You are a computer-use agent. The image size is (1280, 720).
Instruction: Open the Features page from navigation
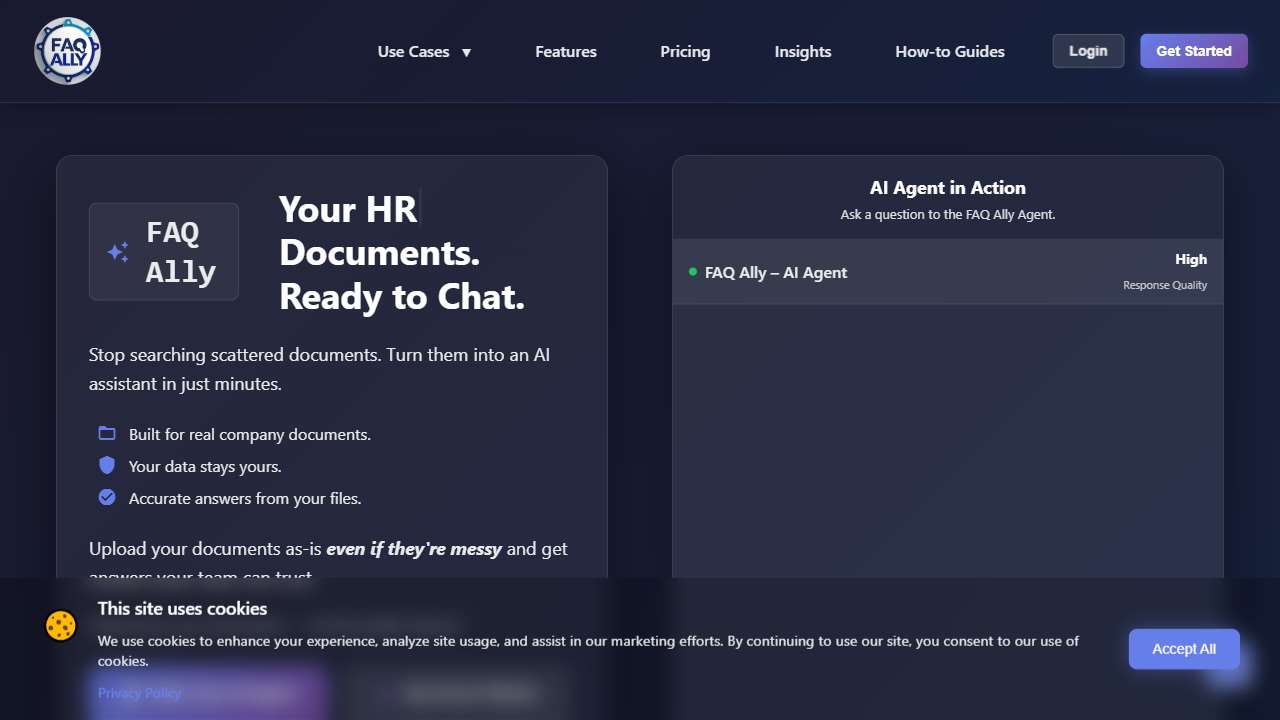point(565,52)
